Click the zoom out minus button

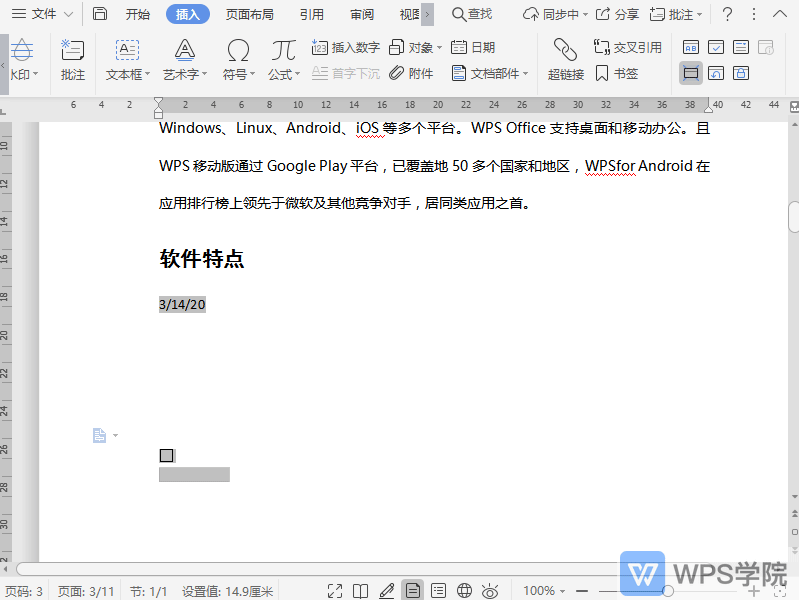[582, 591]
